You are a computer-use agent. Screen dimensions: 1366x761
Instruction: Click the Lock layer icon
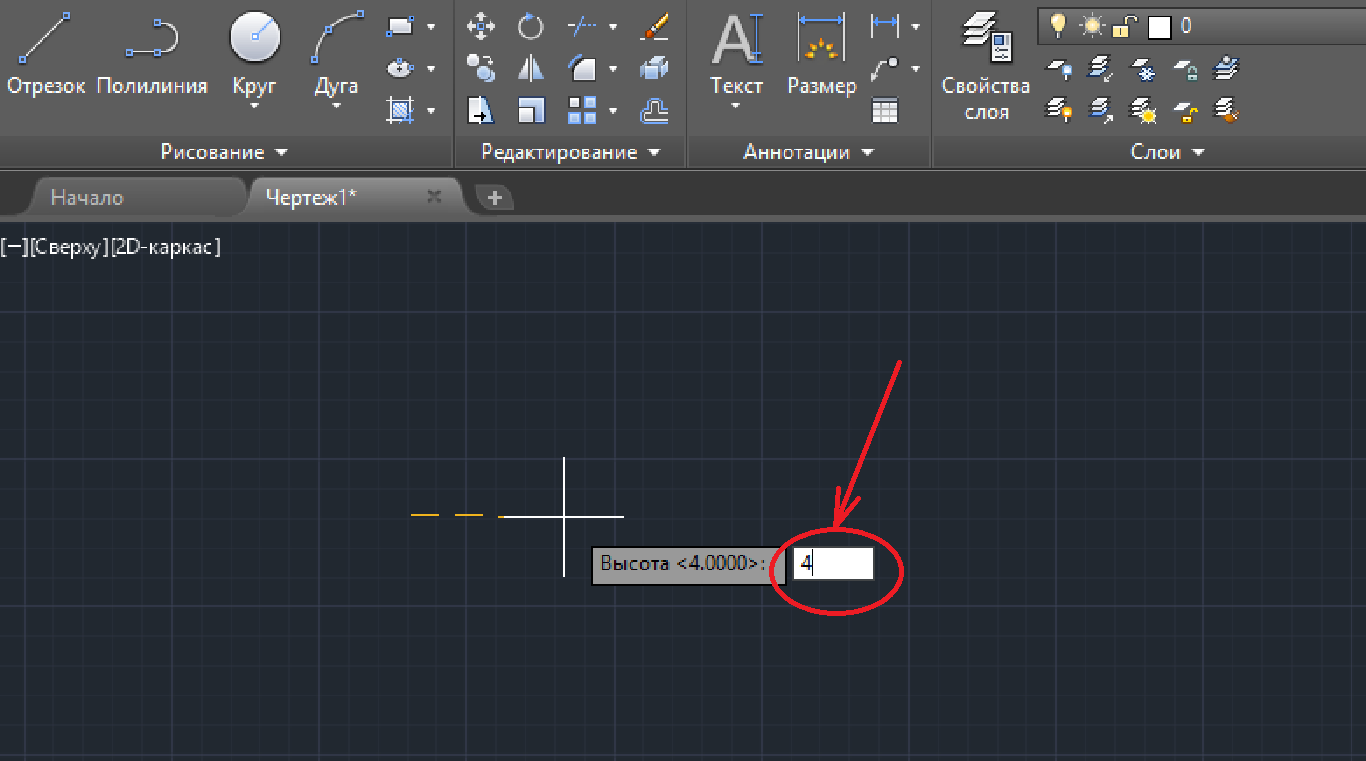click(x=1185, y=68)
